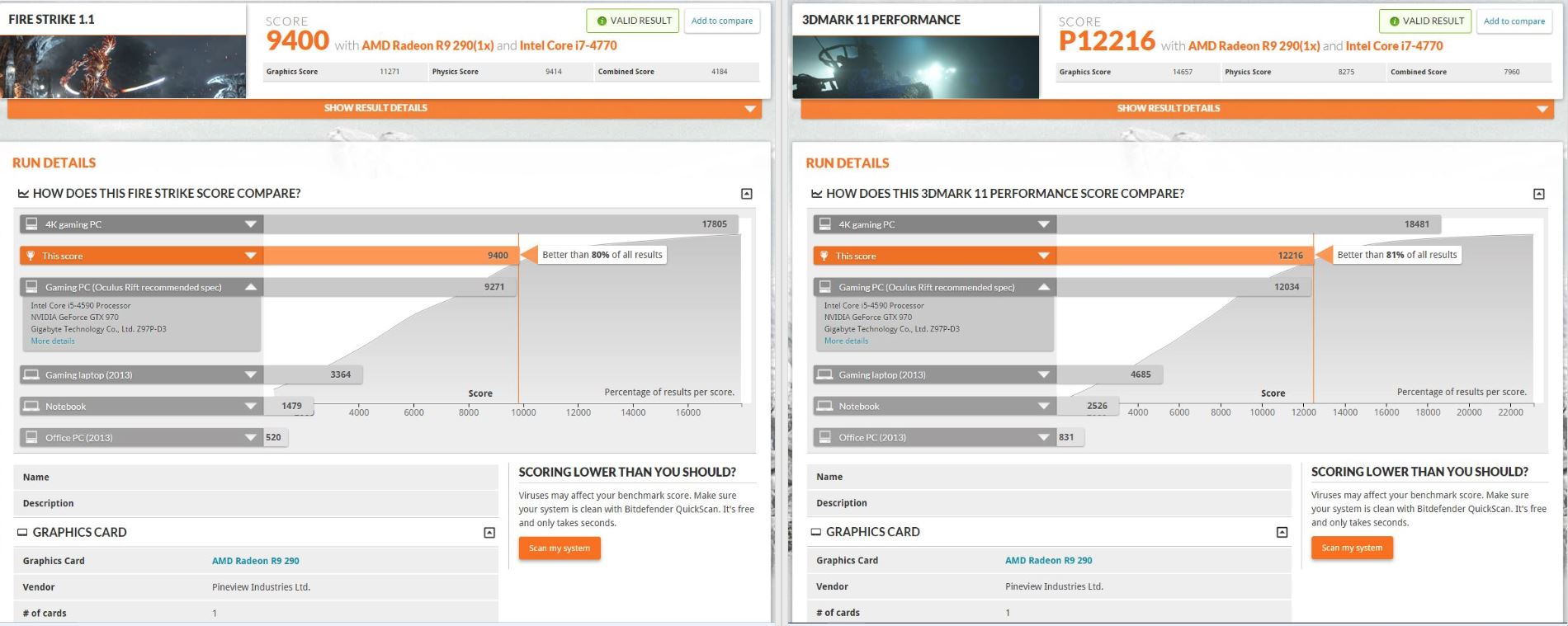The image size is (1568, 626).
Task: Click Scan my system in 3DMark 11 window
Action: pos(1352,548)
